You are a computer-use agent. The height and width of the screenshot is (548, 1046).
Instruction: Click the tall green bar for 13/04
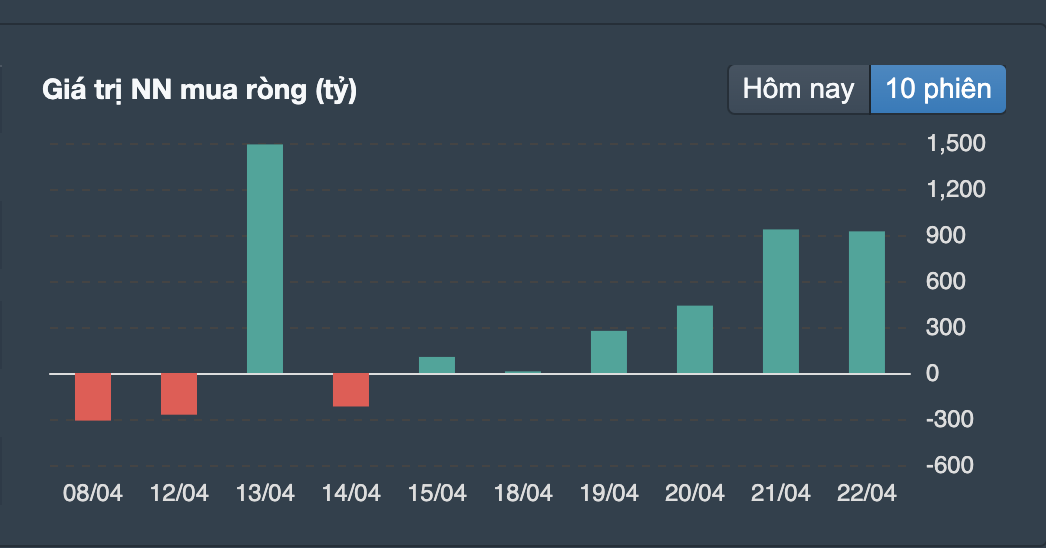point(265,259)
